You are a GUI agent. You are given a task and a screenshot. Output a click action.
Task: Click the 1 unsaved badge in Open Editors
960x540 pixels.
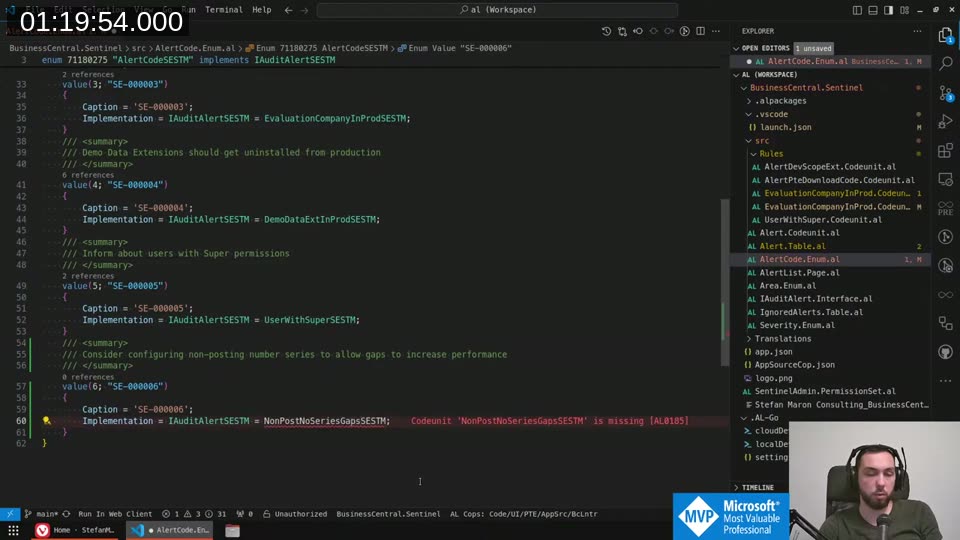click(814, 48)
